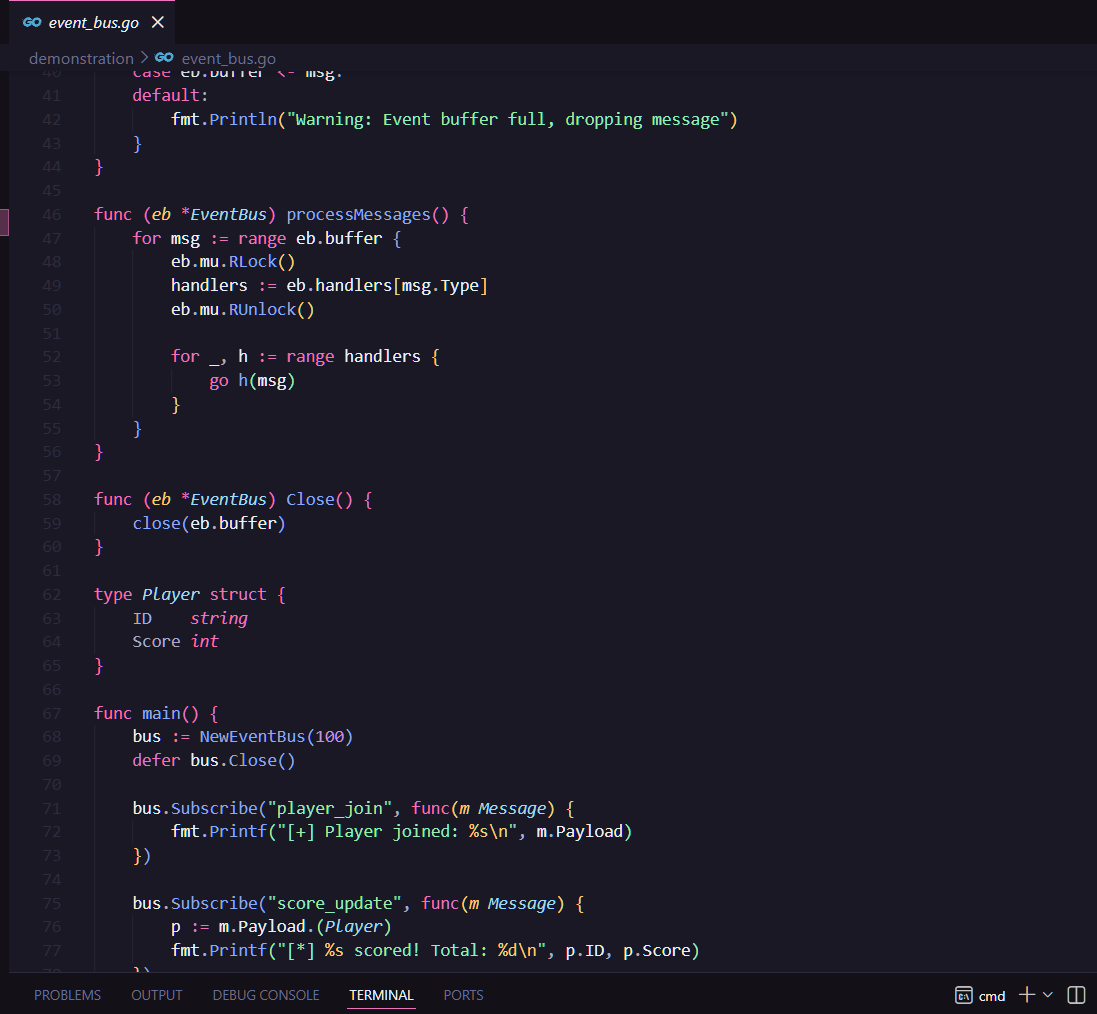This screenshot has width=1097, height=1014.
Task: Click NewEventBus(100) call on line 68
Action: pos(276,736)
